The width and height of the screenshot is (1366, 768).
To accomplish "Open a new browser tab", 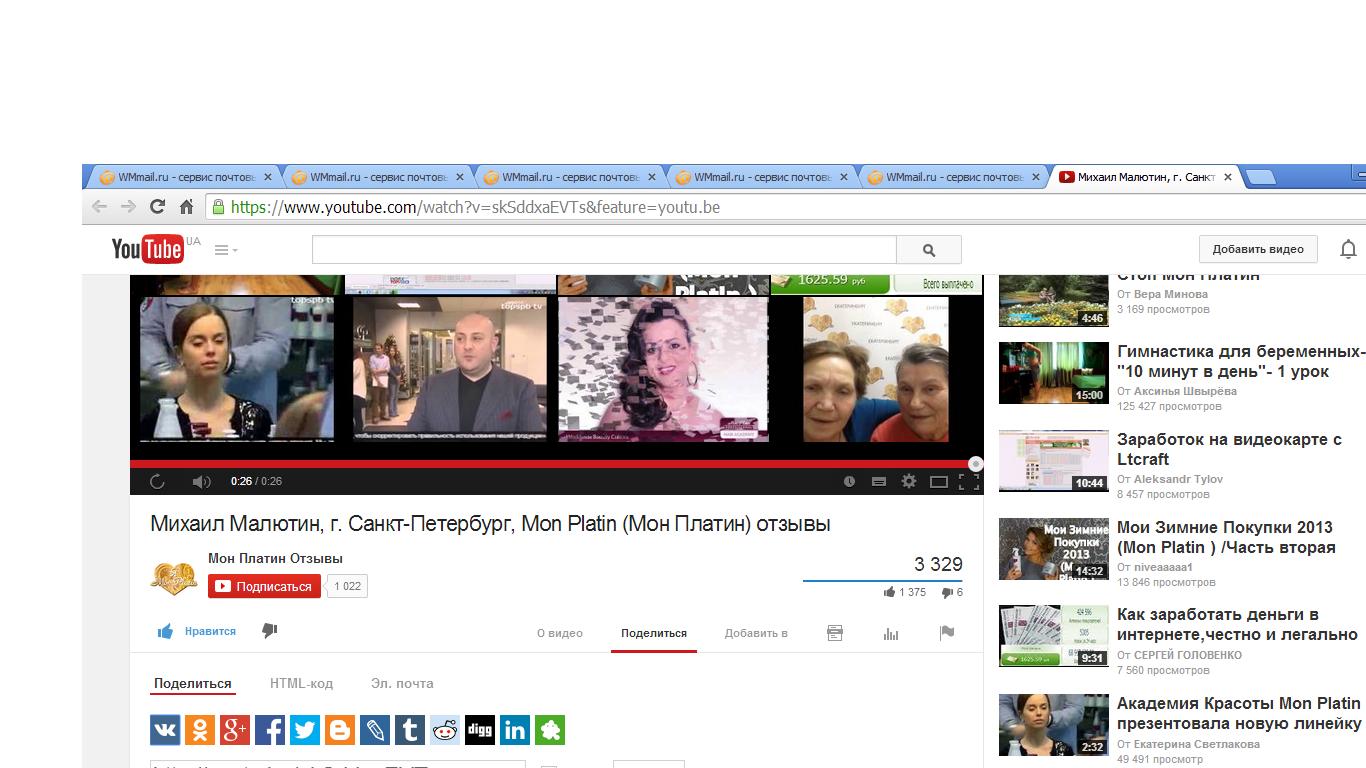I will click(1260, 178).
